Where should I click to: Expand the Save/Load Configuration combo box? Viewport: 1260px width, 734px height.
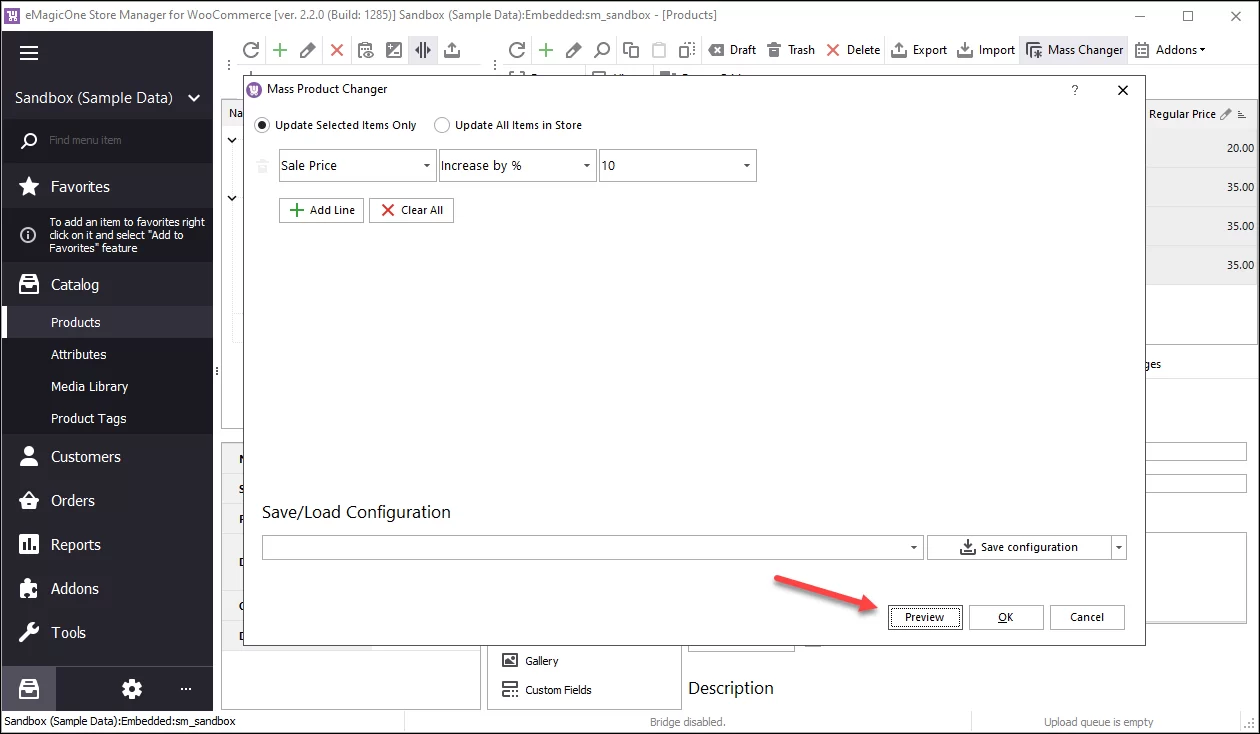[914, 548]
